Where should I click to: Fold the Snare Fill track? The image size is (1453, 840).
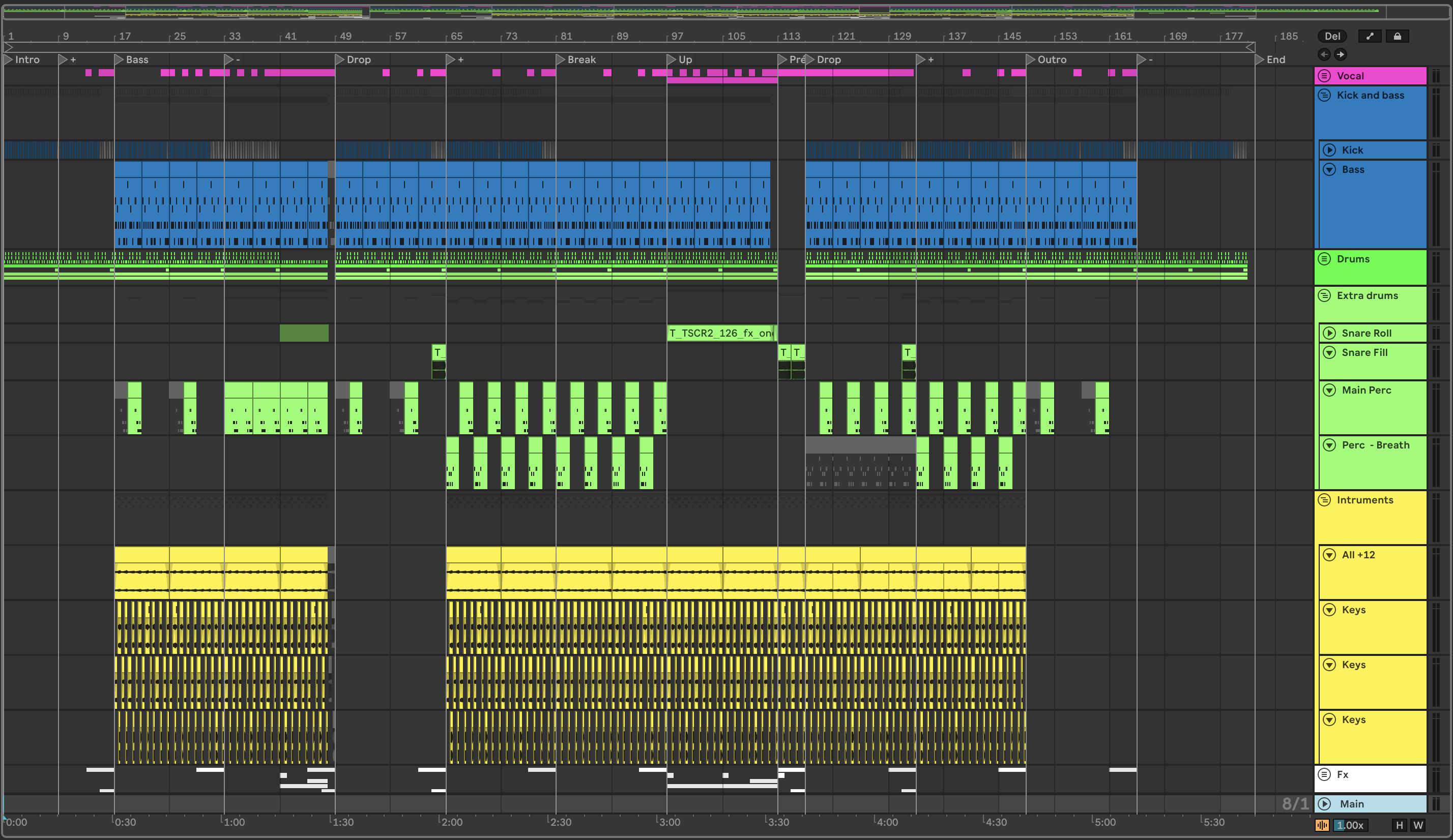click(x=1329, y=352)
